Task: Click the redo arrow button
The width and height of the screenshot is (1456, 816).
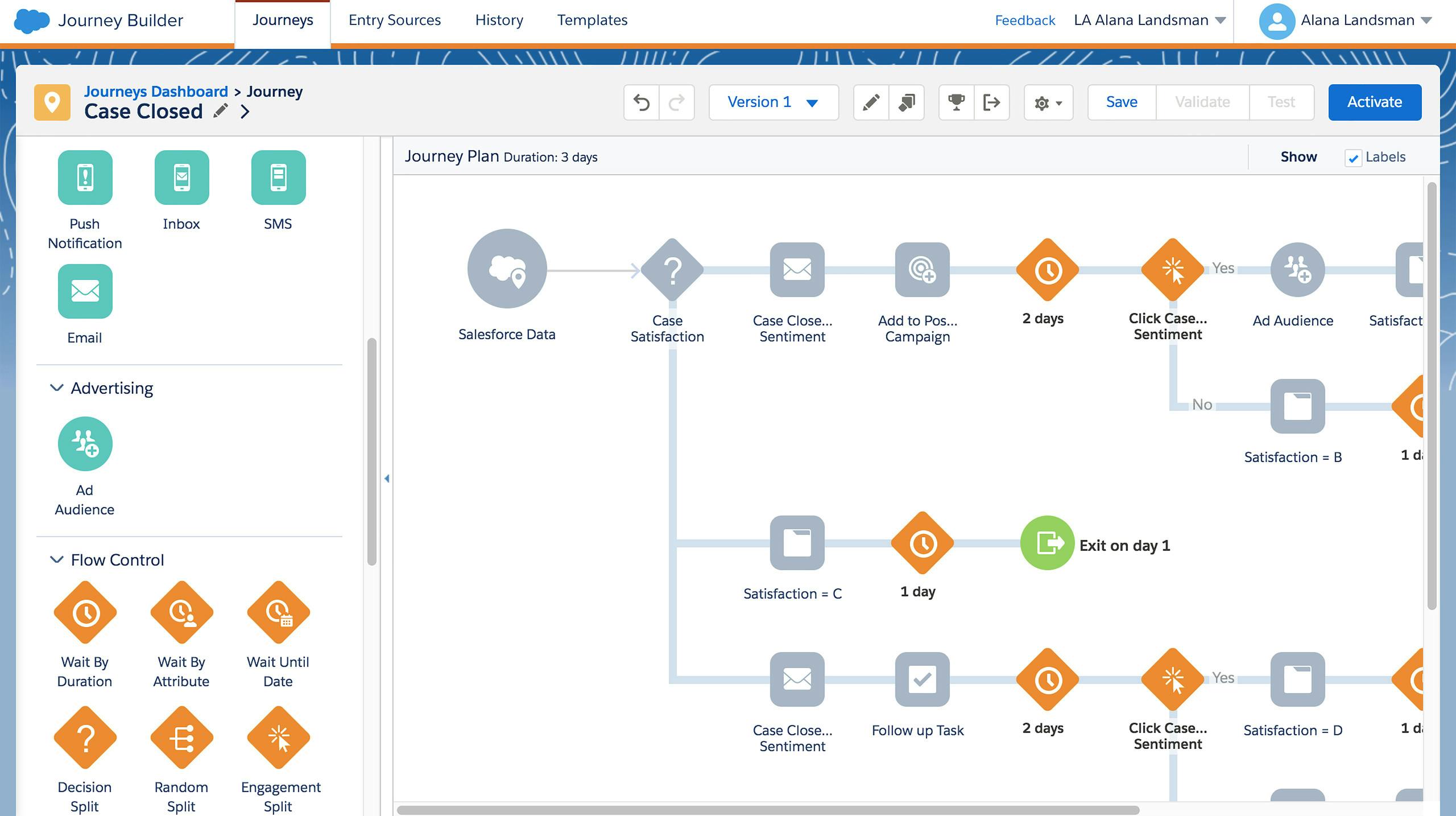Action: coord(677,102)
